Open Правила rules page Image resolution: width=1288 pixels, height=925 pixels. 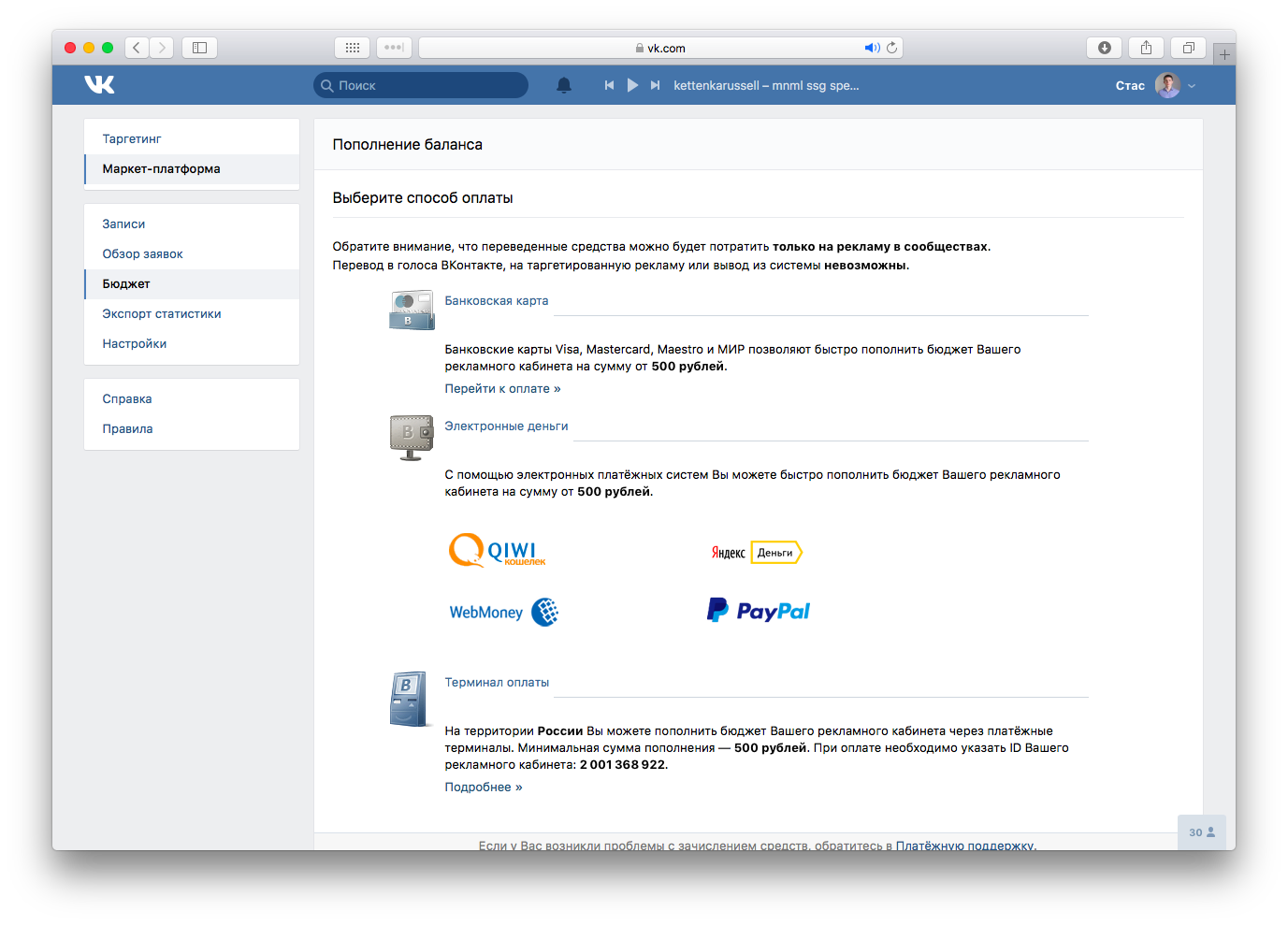point(192,428)
